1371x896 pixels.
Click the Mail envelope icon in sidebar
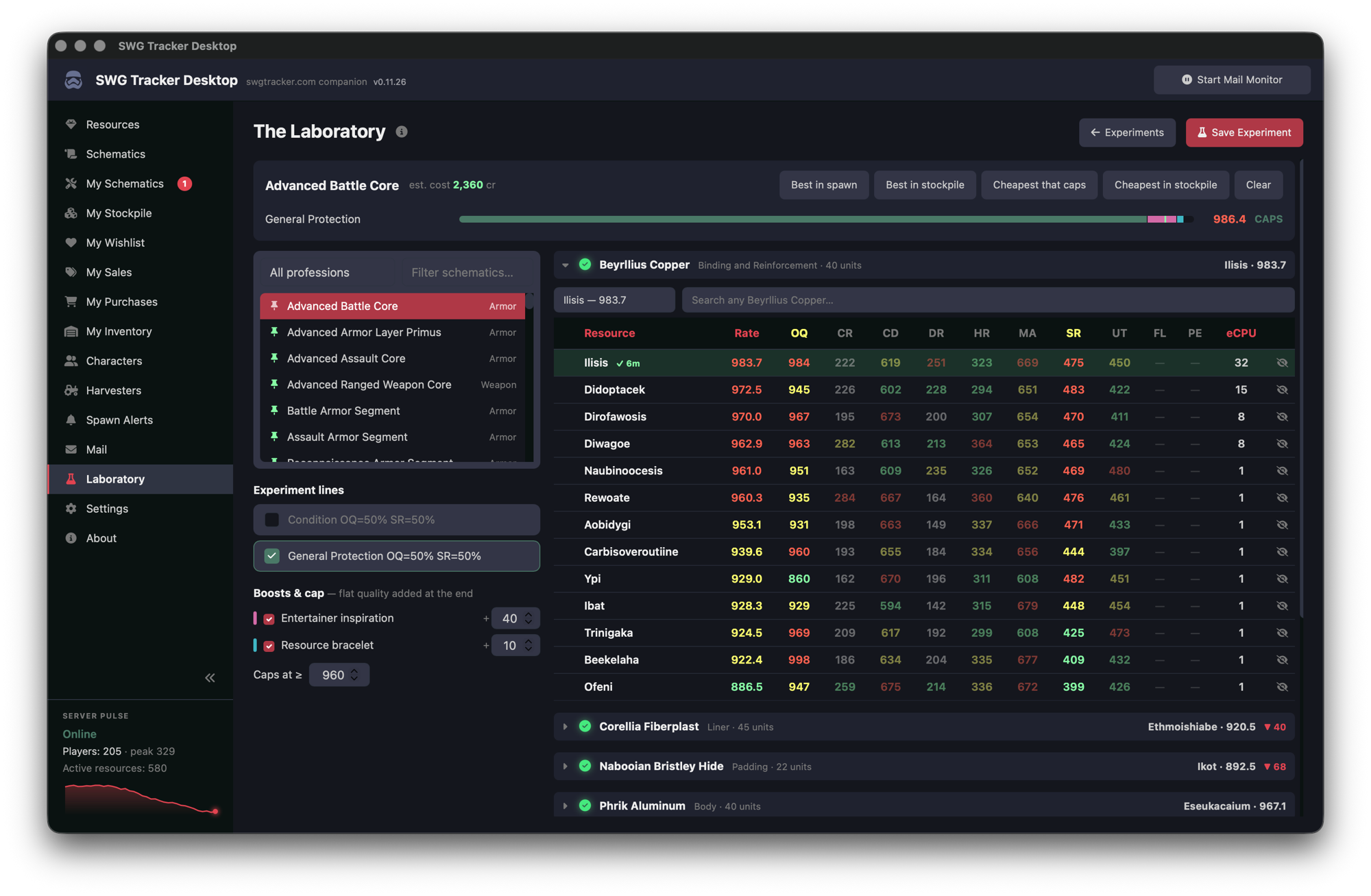(x=71, y=450)
